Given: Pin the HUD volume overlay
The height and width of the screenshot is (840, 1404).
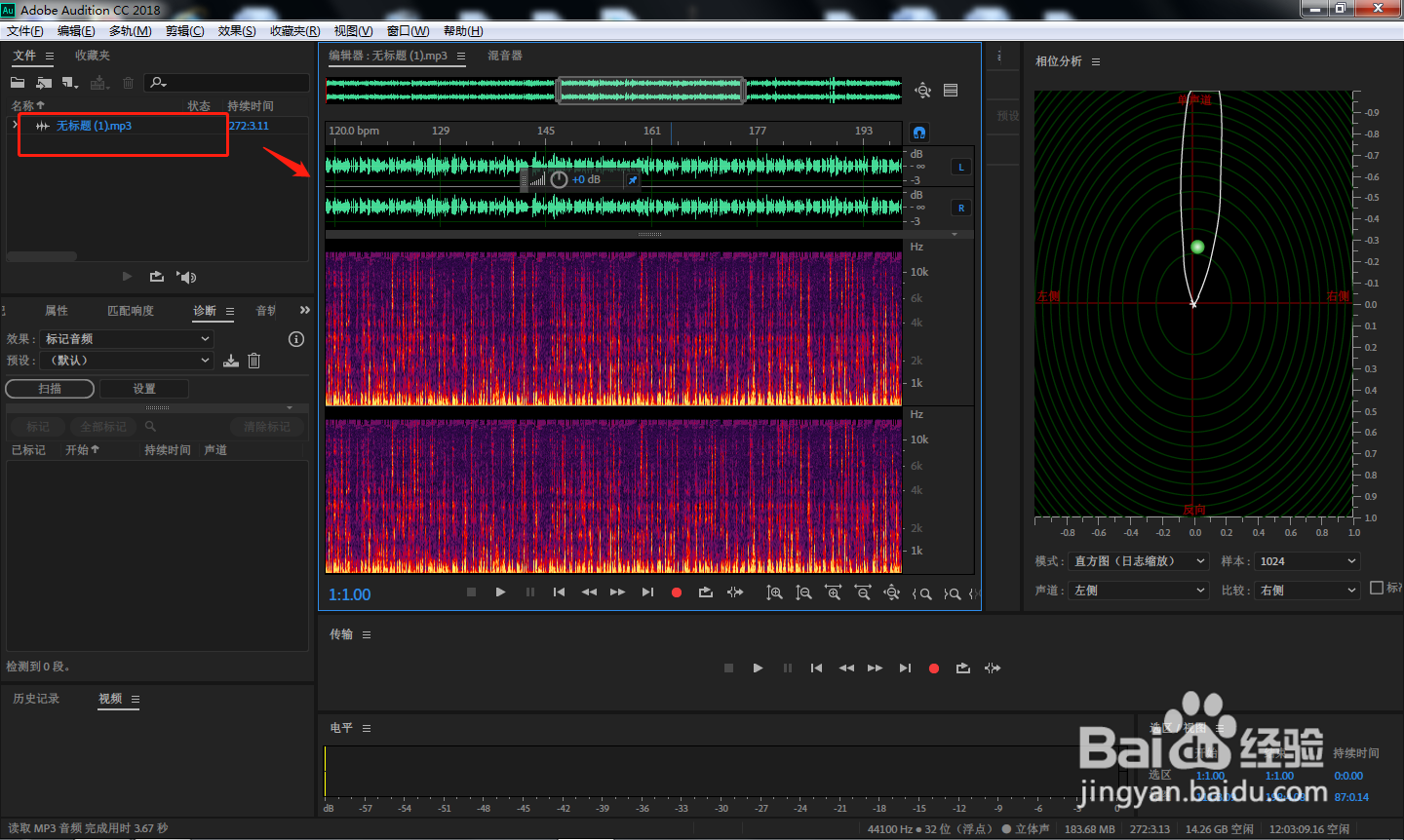Looking at the screenshot, I should [632, 180].
